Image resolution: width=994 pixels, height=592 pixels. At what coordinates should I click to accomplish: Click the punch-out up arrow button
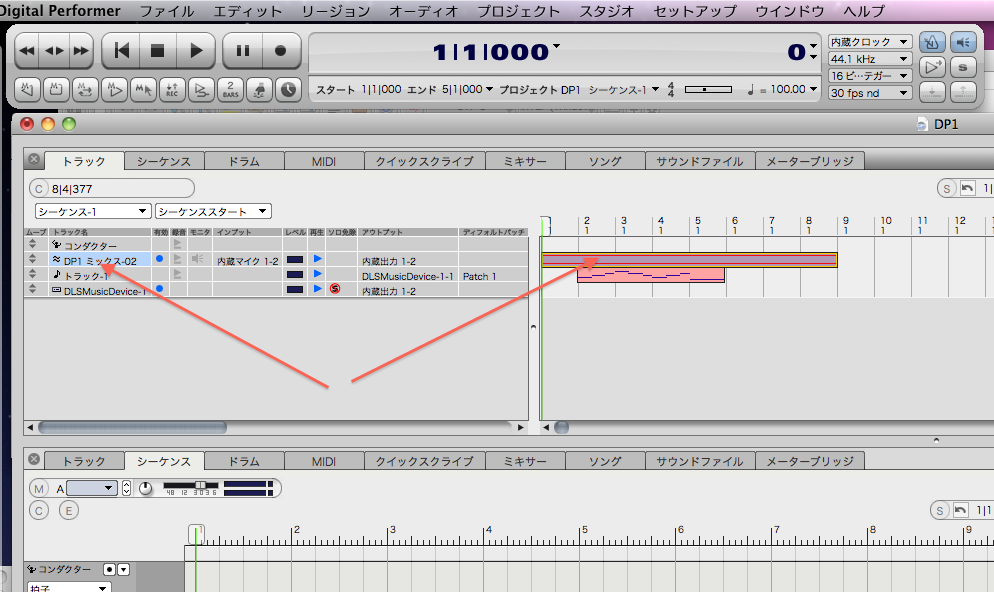[x=963, y=92]
